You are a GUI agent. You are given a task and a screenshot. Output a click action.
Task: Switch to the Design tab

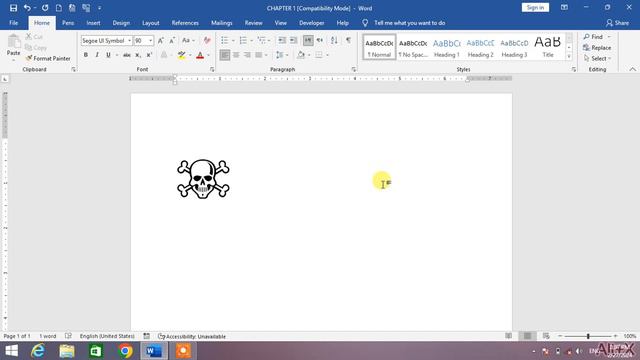coord(121,23)
